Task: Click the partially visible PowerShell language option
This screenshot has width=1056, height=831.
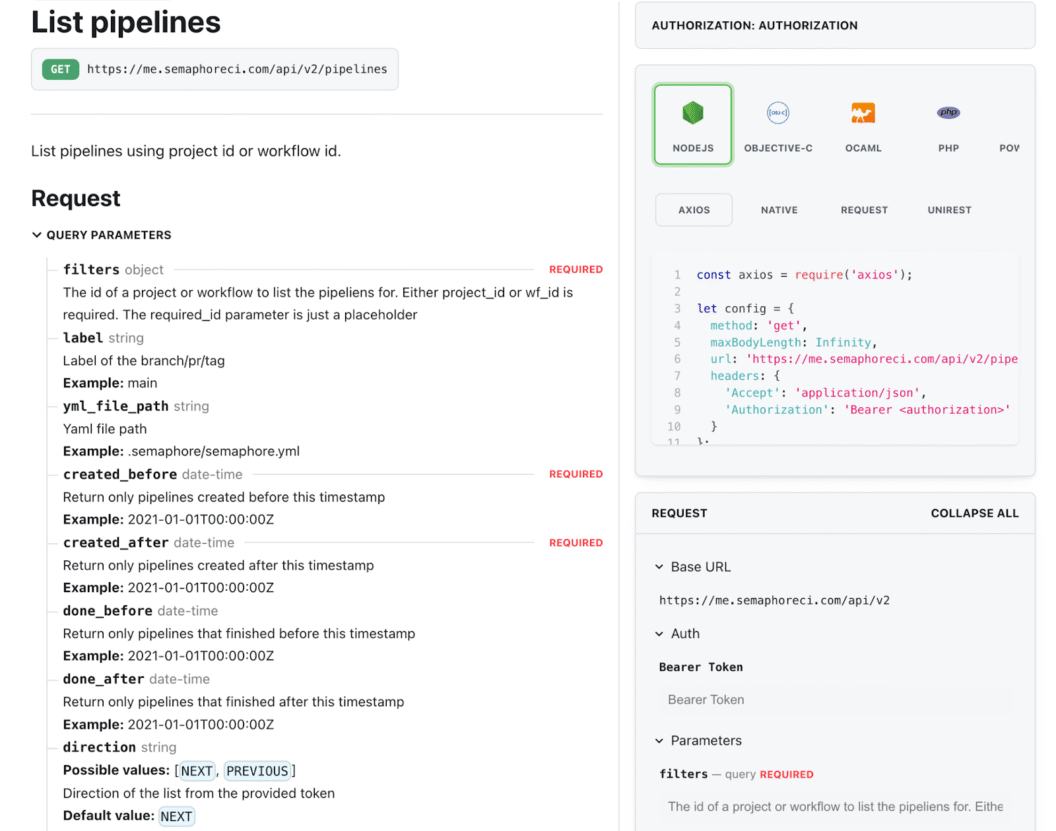Action: [x=1010, y=146]
